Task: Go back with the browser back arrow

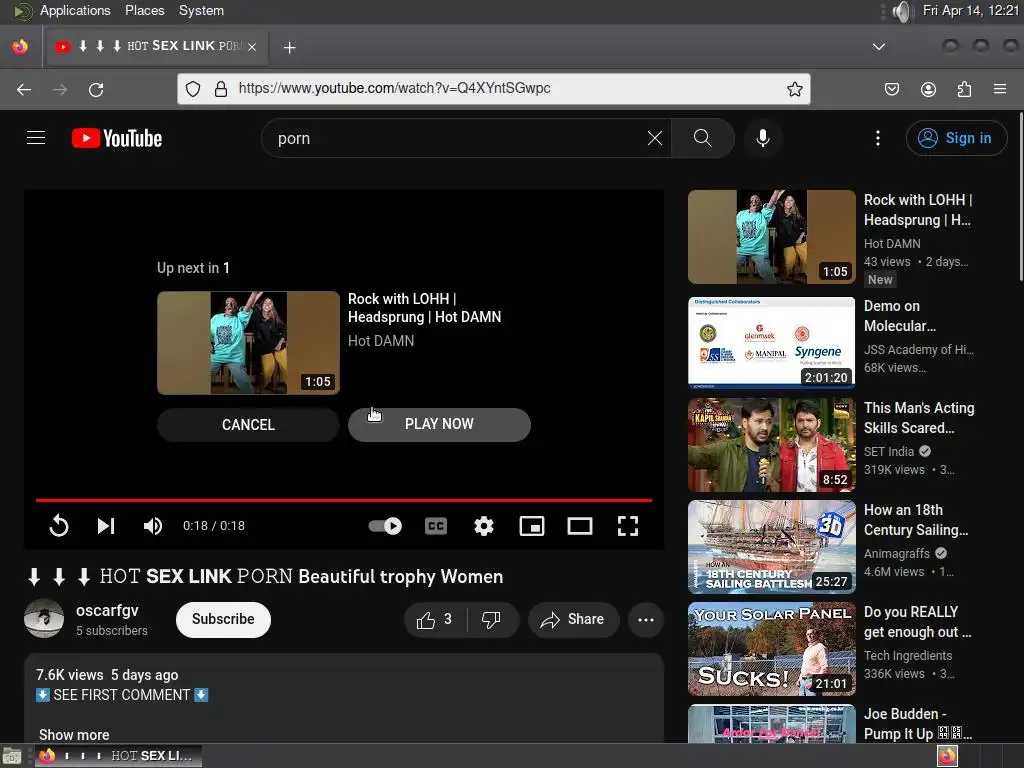Action: pyautogui.click(x=24, y=89)
